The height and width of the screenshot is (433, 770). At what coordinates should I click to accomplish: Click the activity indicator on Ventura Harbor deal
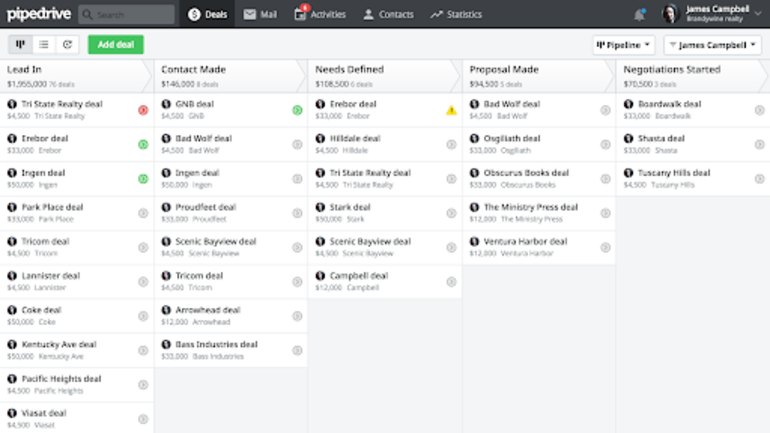(605, 247)
